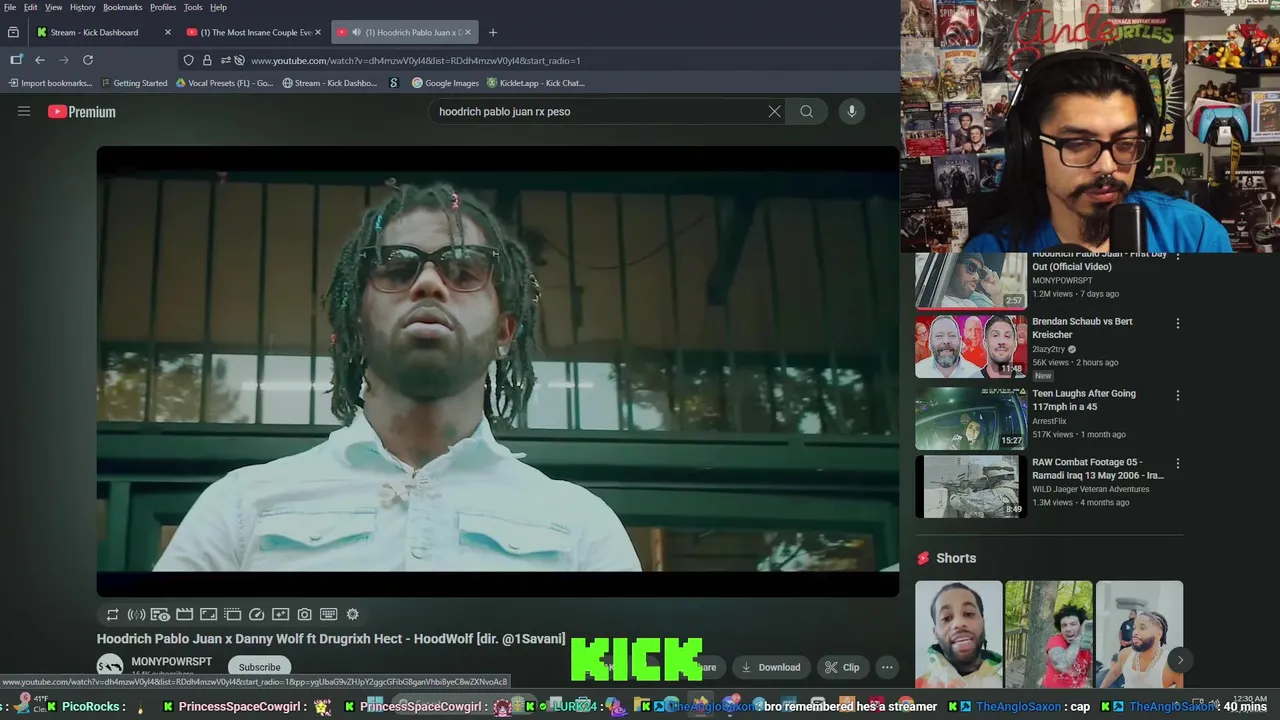The height and width of the screenshot is (720, 1280).
Task: Open options menu for Brendan Schaub video
Action: tap(1178, 323)
